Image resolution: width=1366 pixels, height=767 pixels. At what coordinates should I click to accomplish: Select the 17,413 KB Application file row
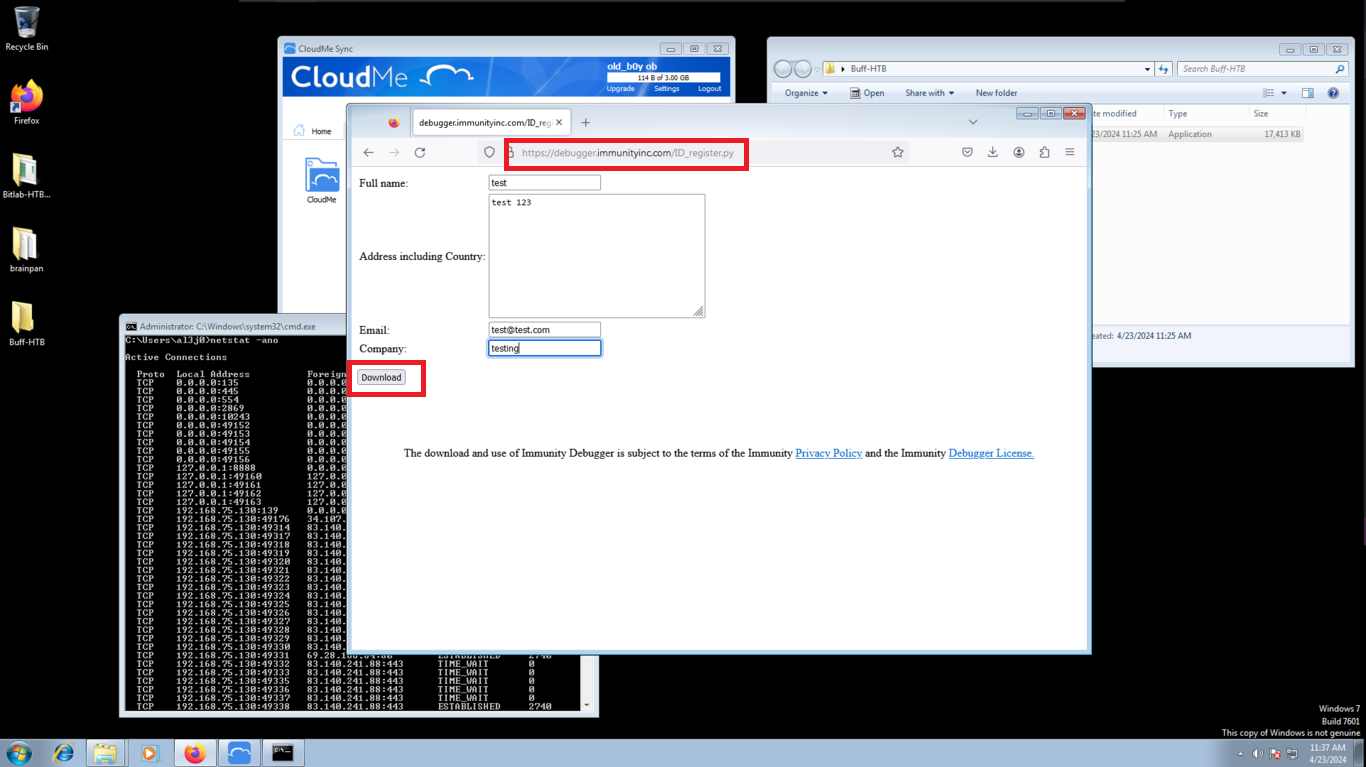[x=1197, y=134]
